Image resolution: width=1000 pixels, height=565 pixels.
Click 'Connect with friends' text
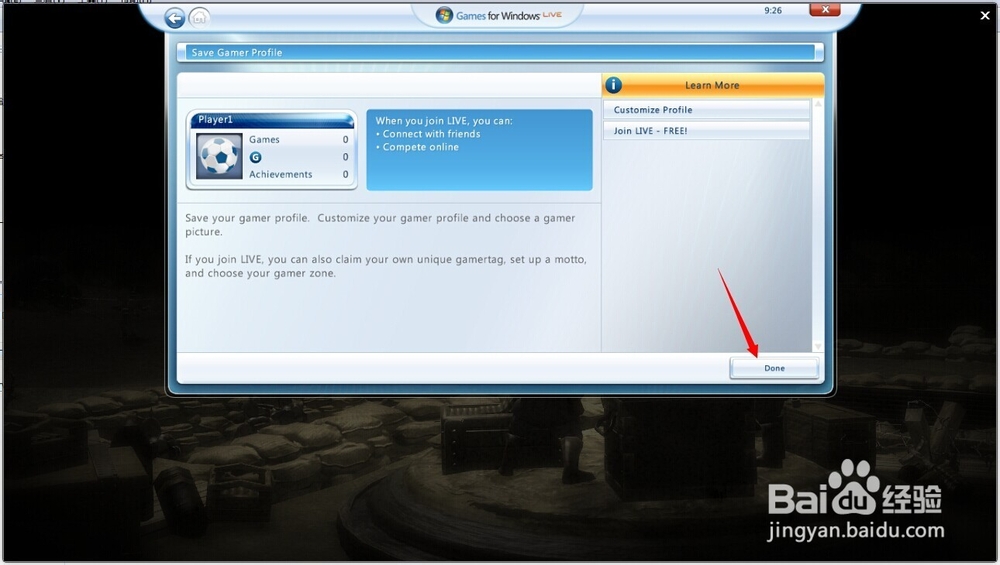(x=431, y=134)
